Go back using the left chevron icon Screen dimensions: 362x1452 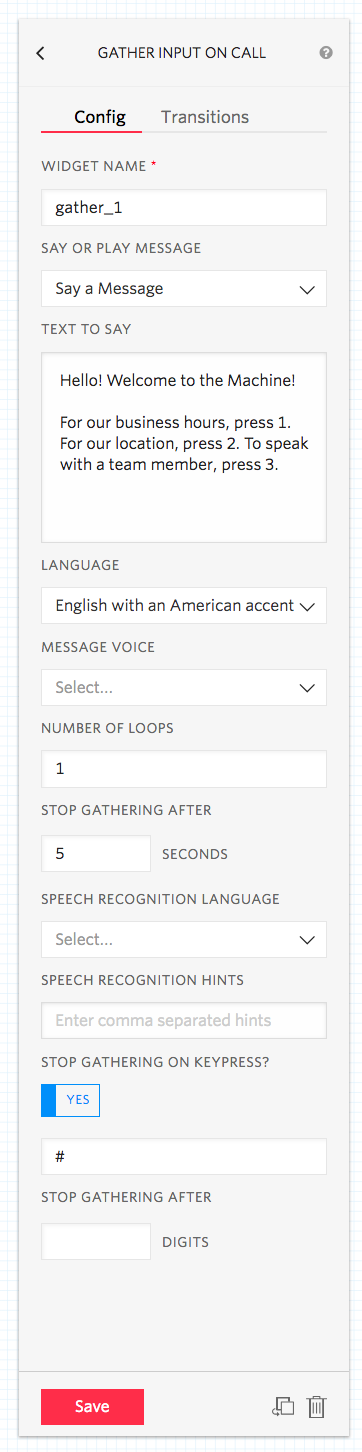coord(40,54)
